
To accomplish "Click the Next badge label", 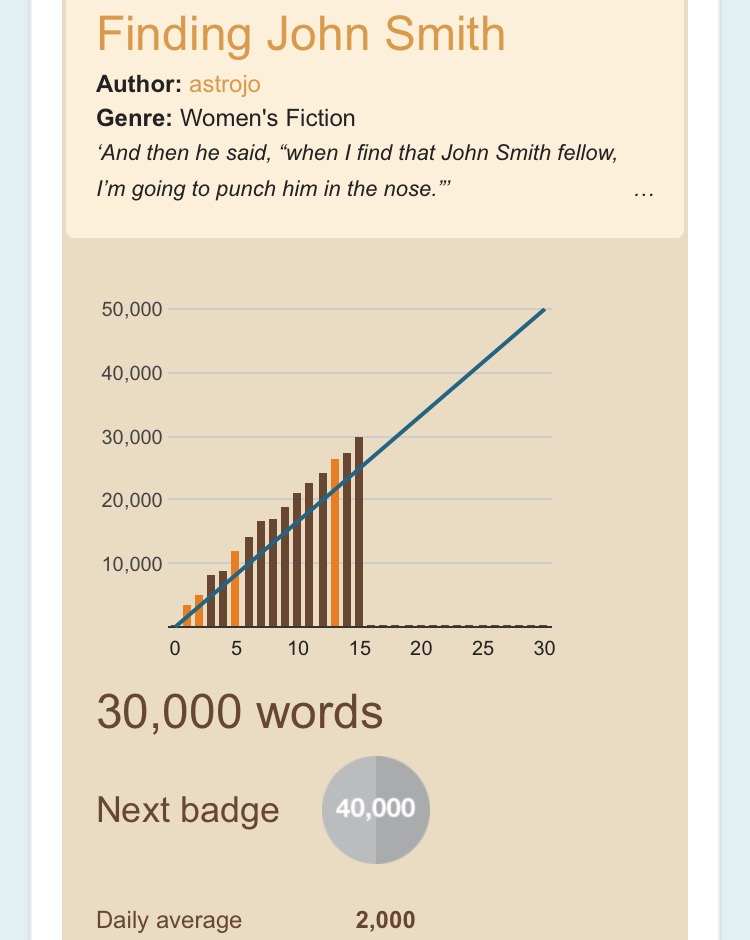I will click(188, 809).
